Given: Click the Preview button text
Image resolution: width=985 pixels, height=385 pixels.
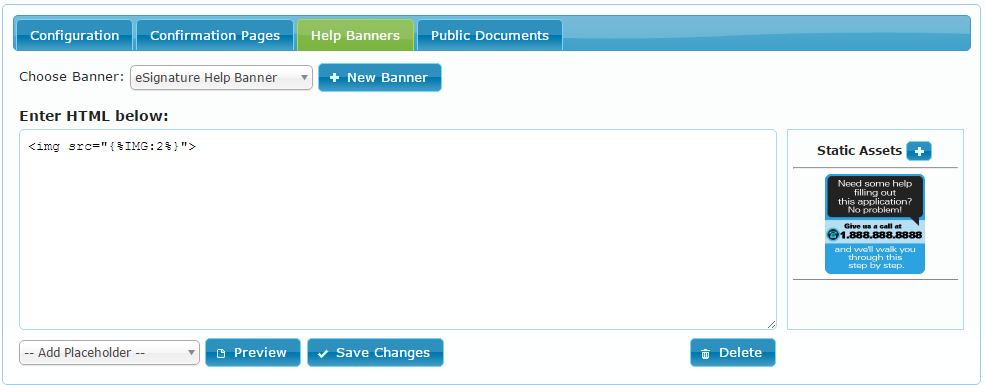Looking at the screenshot, I should (260, 353).
